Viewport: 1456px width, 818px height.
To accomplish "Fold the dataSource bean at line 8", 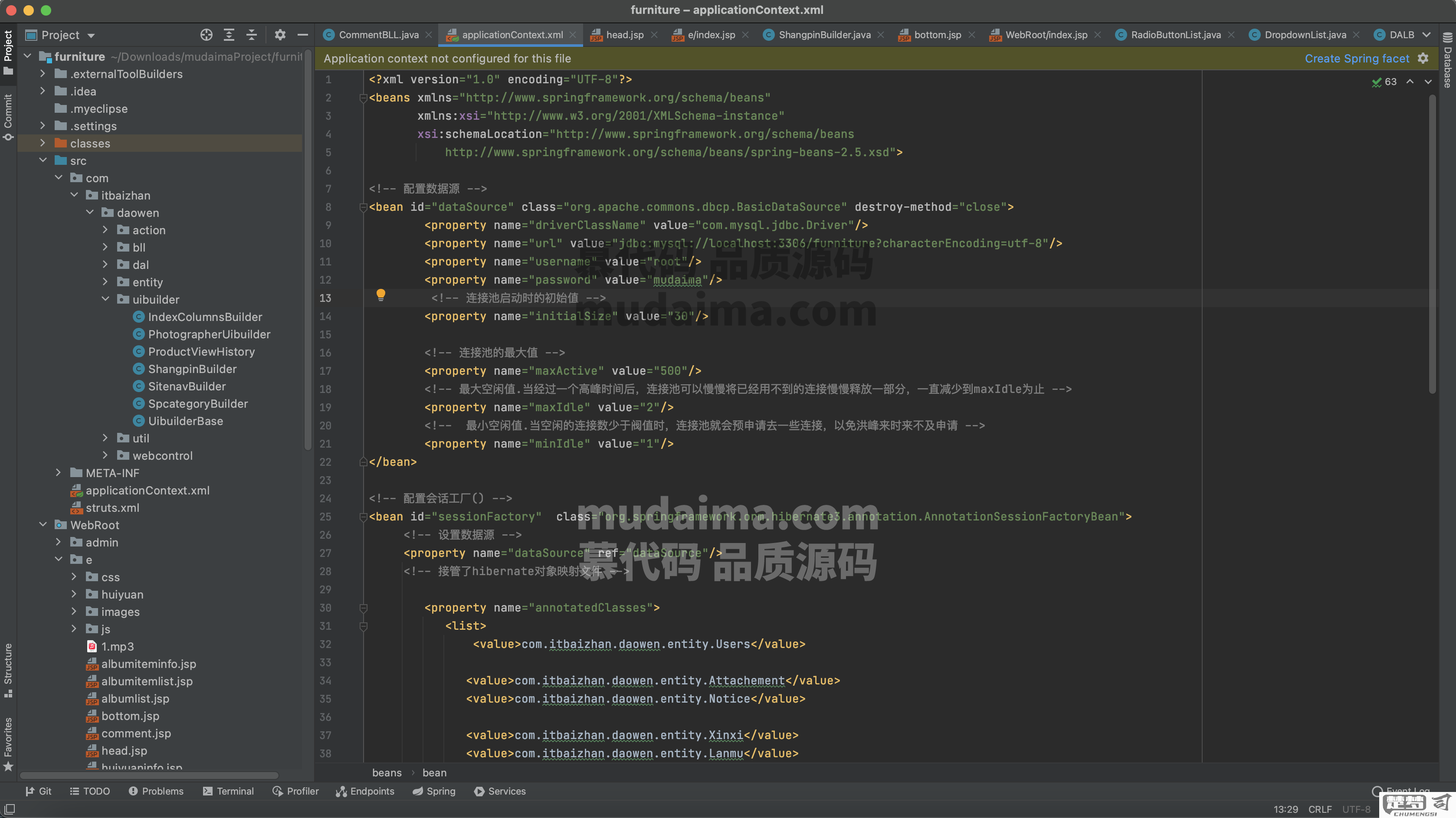I will tap(364, 207).
